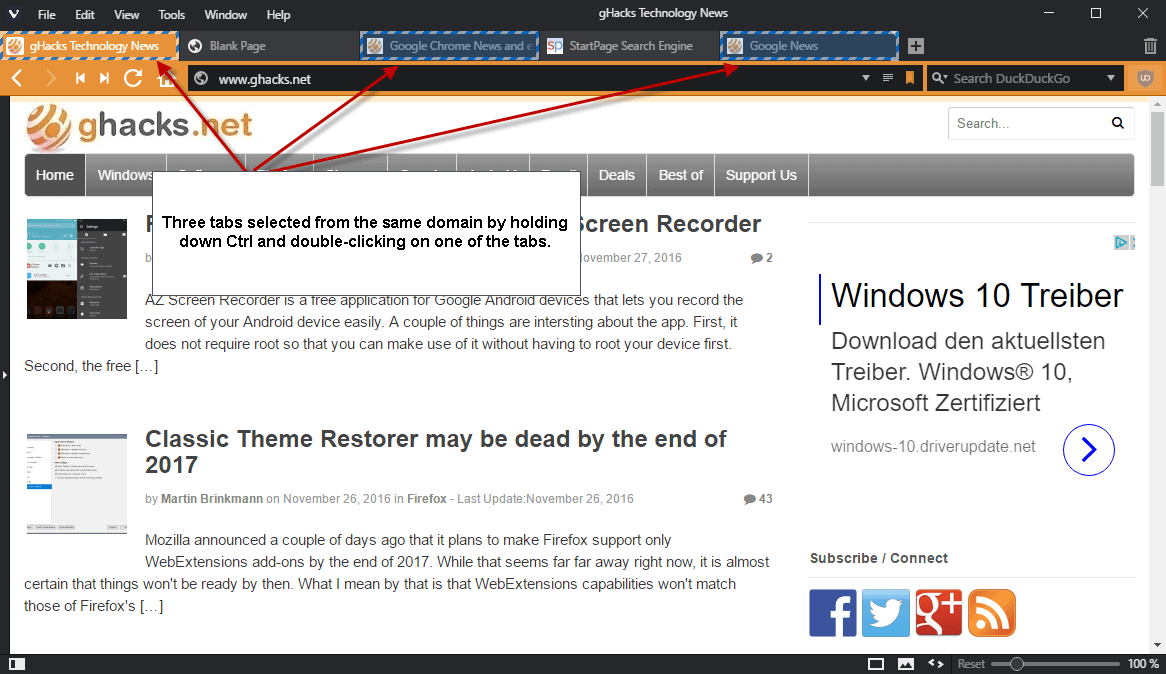Submit the ghacks site search magnifier

click(1118, 123)
